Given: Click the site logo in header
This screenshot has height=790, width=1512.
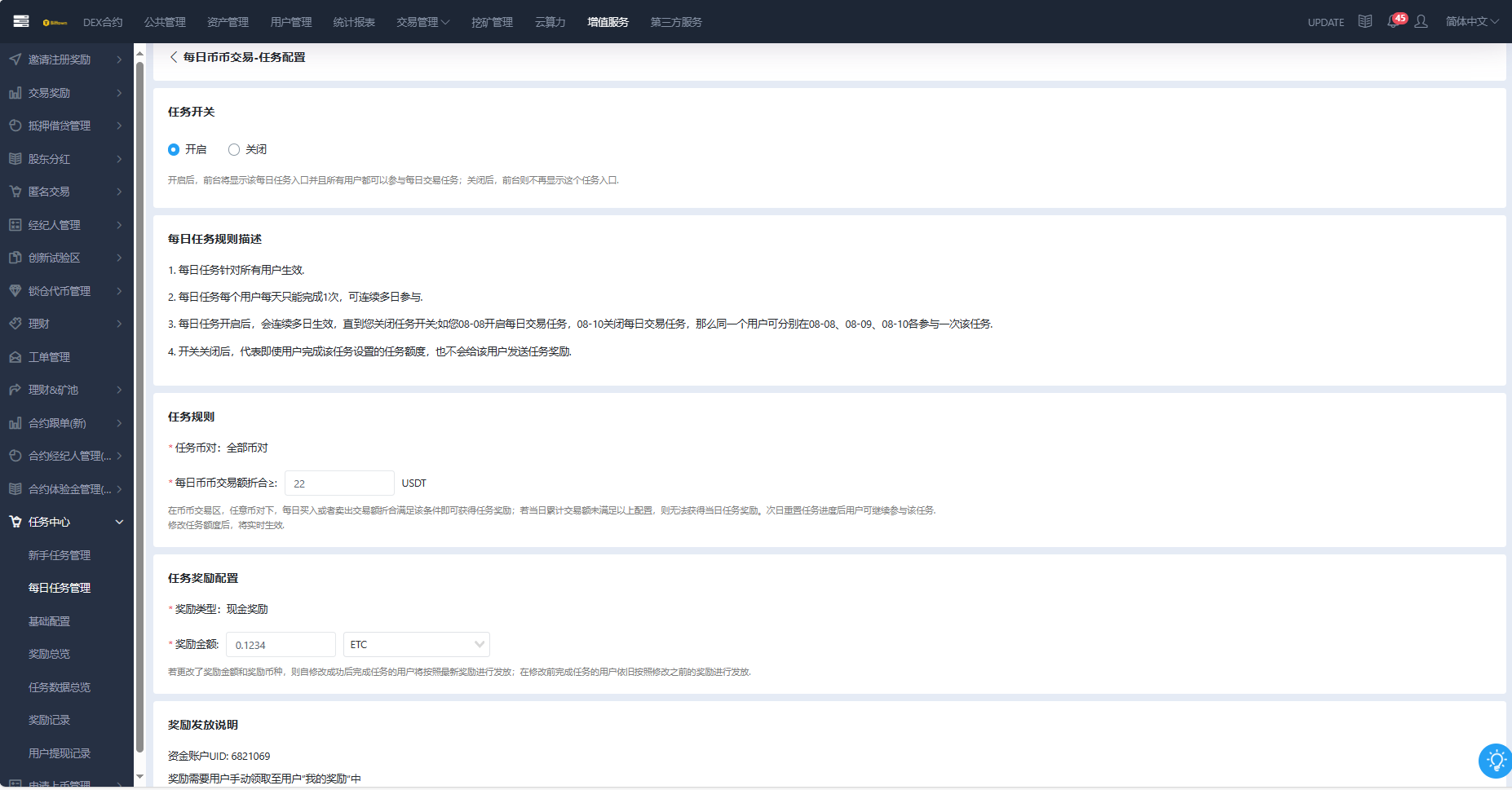Looking at the screenshot, I should click(x=55, y=22).
